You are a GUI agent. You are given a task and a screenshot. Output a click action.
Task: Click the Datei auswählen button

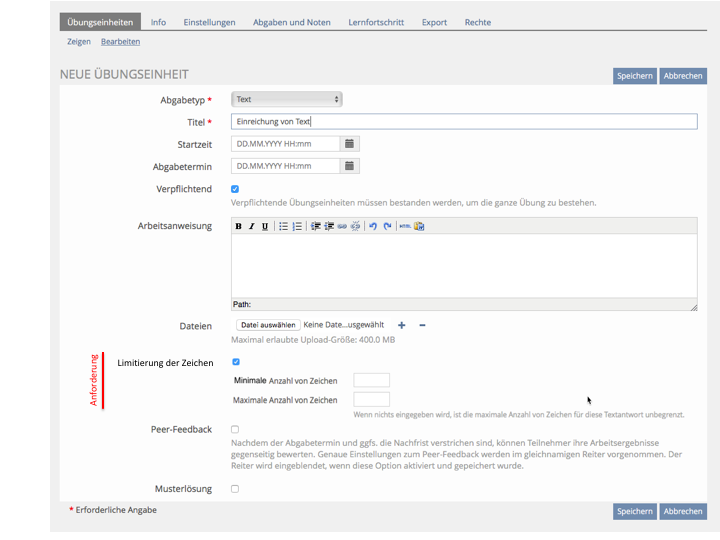coord(268,325)
